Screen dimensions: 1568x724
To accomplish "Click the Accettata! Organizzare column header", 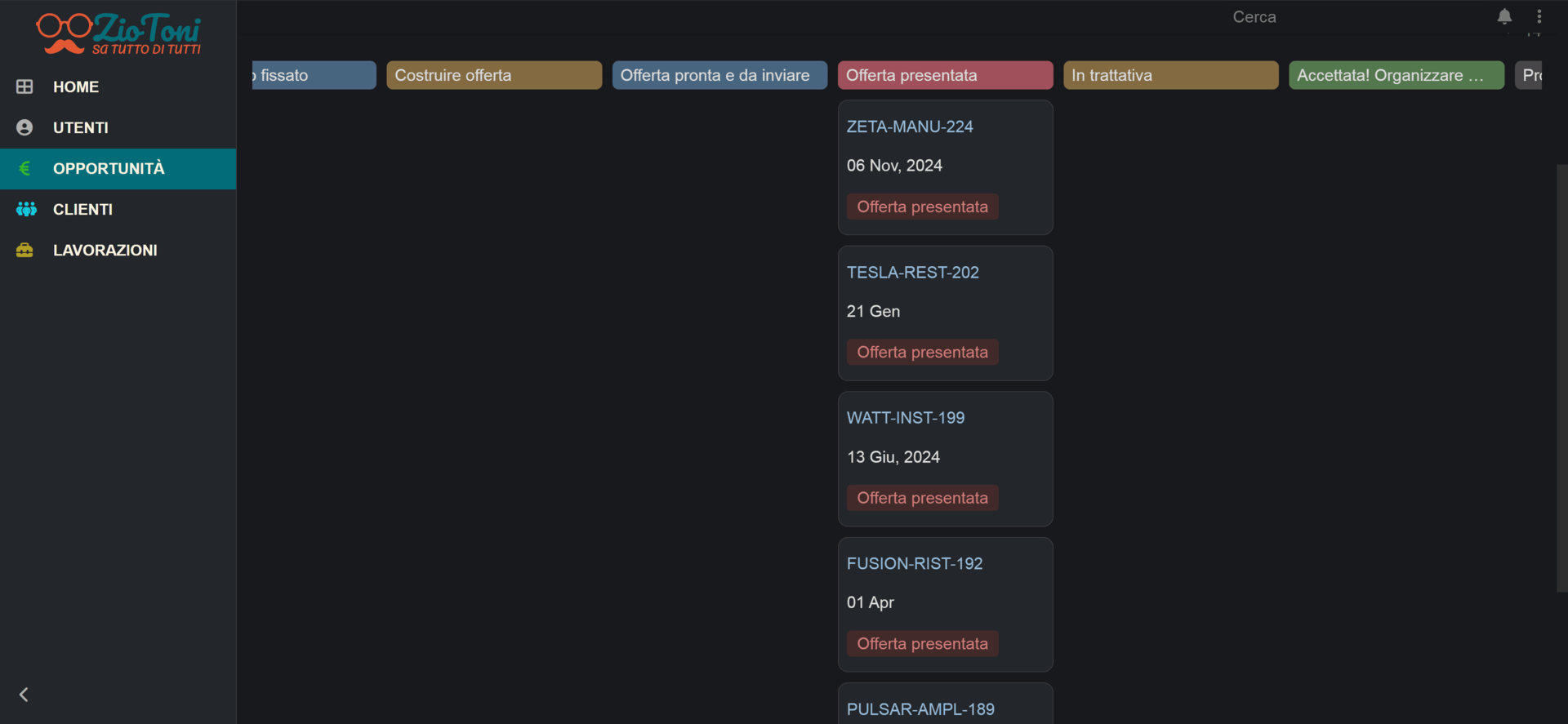I will tap(1396, 75).
